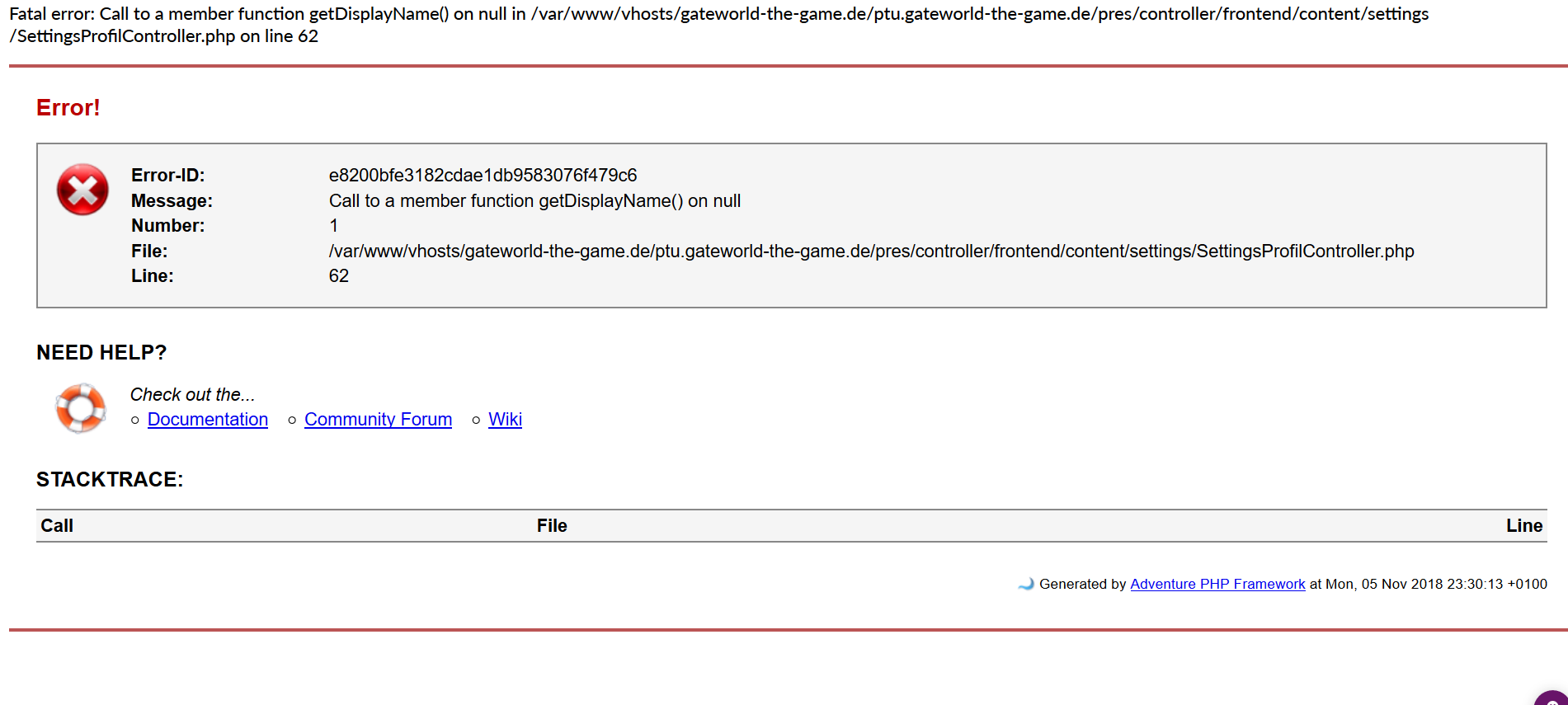Click the red Error! heading
This screenshot has height=705, width=1568.
pyautogui.click(x=68, y=108)
